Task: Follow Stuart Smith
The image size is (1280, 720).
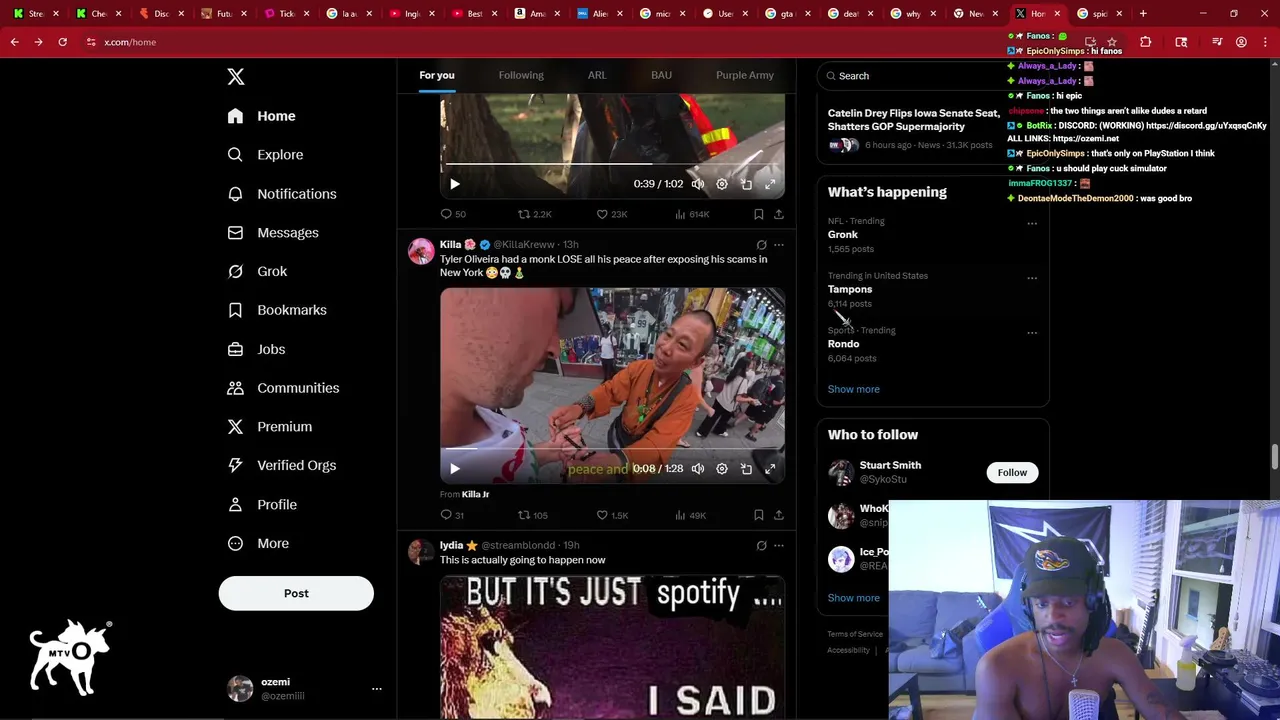Action: (1012, 473)
